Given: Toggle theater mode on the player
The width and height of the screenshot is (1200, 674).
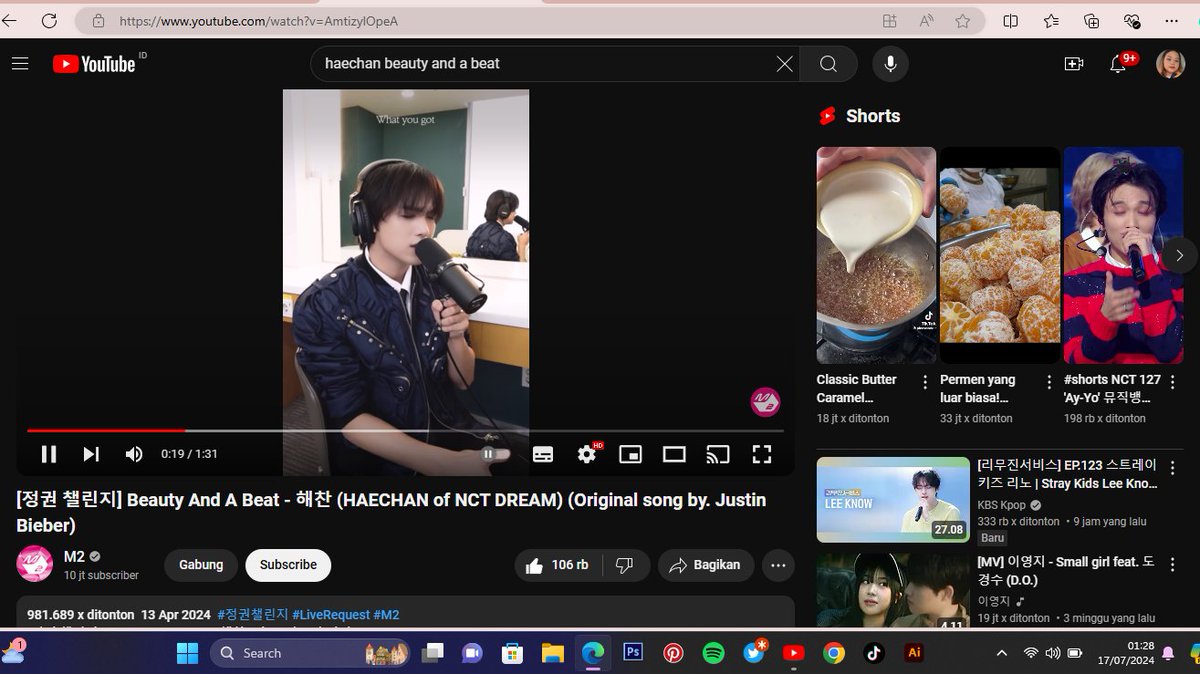Looking at the screenshot, I should (674, 454).
